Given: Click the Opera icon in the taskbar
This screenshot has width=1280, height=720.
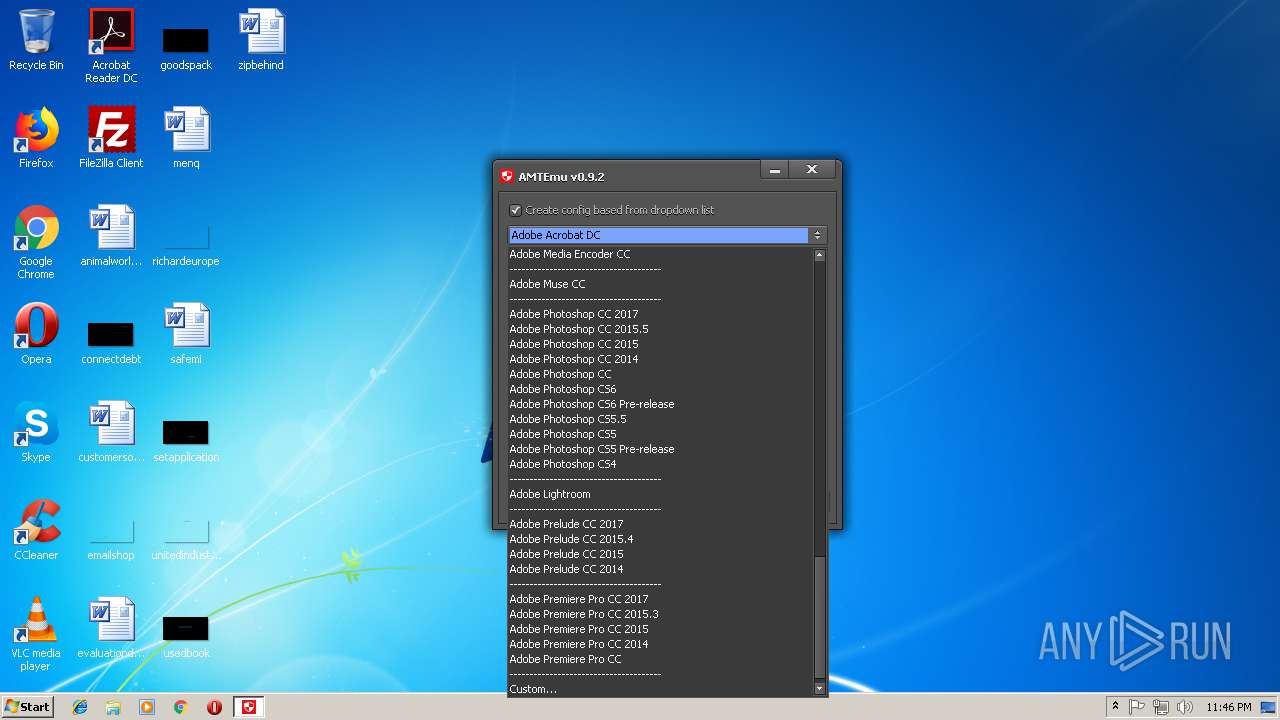Looking at the screenshot, I should point(214,707).
